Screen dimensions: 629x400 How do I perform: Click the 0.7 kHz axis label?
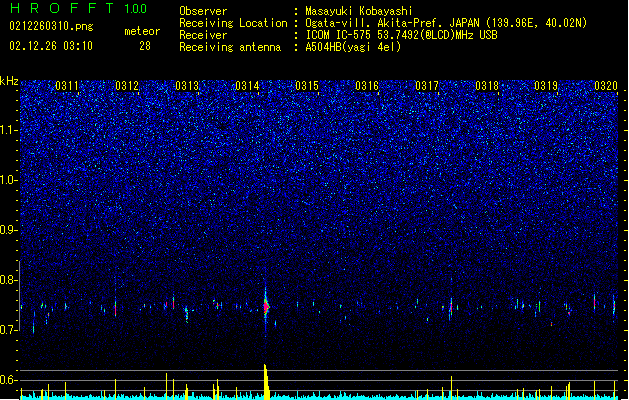click(9, 330)
